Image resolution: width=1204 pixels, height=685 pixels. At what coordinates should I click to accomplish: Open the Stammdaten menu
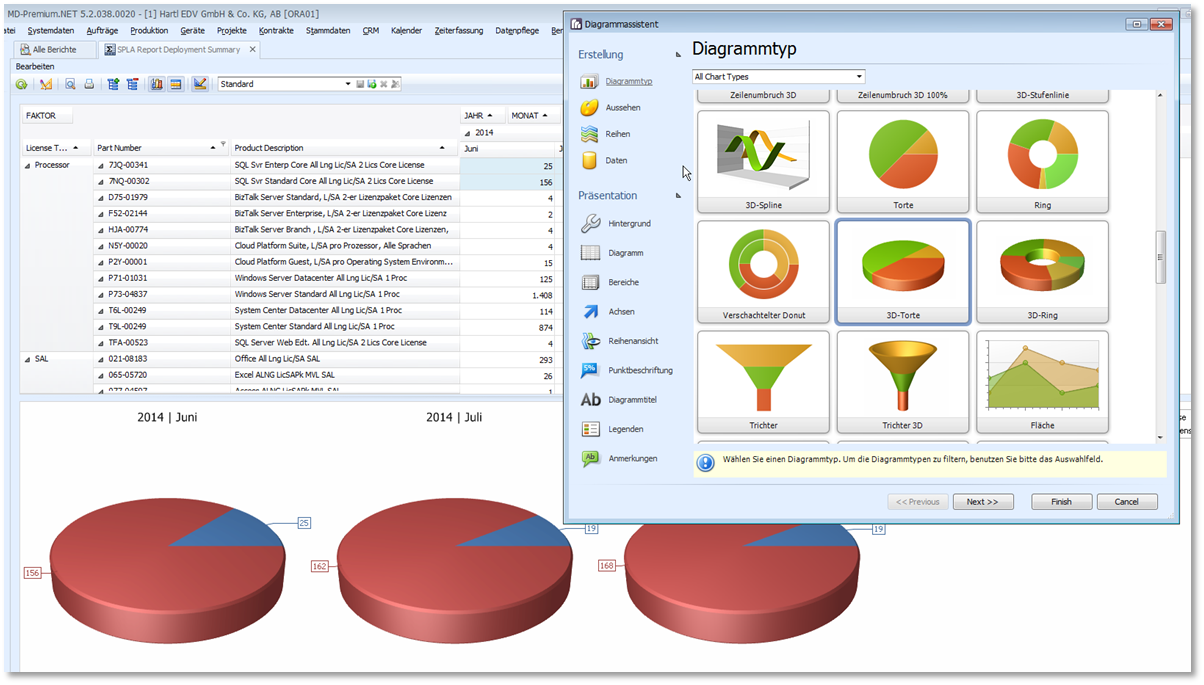click(x=327, y=30)
